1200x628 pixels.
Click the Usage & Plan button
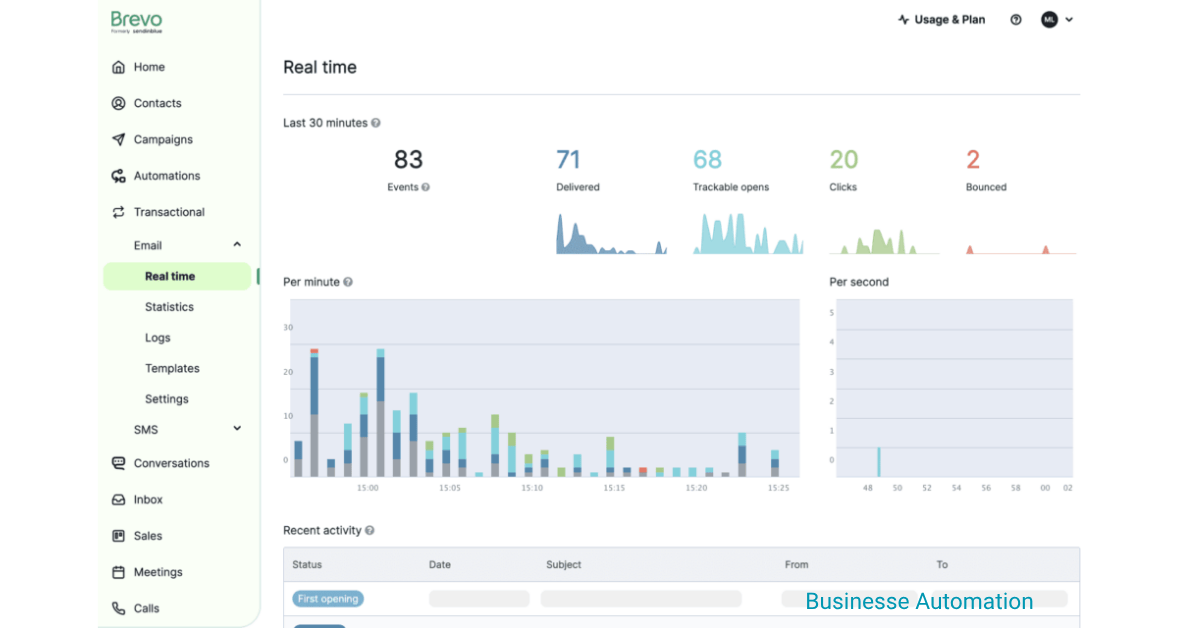point(941,19)
